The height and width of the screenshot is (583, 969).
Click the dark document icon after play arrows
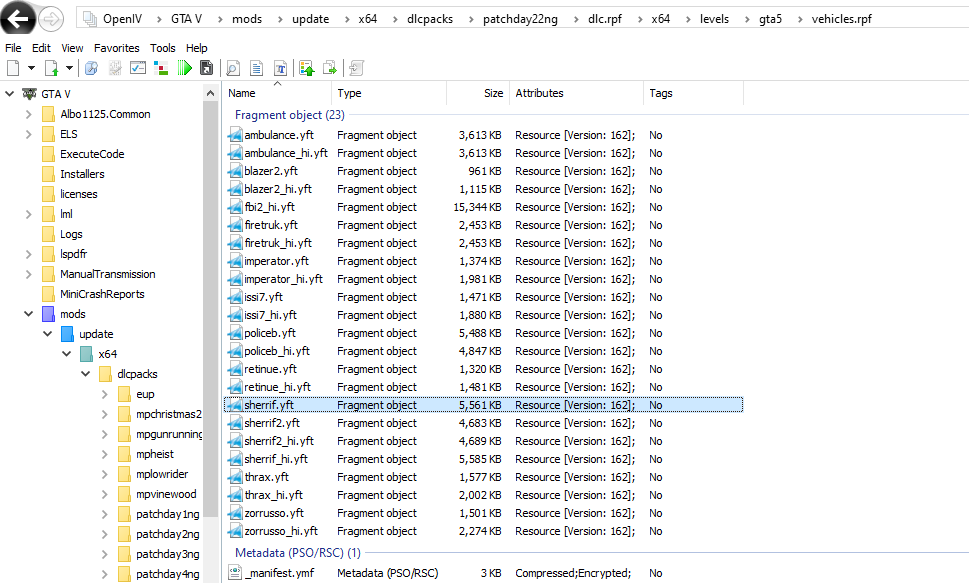tap(206, 68)
